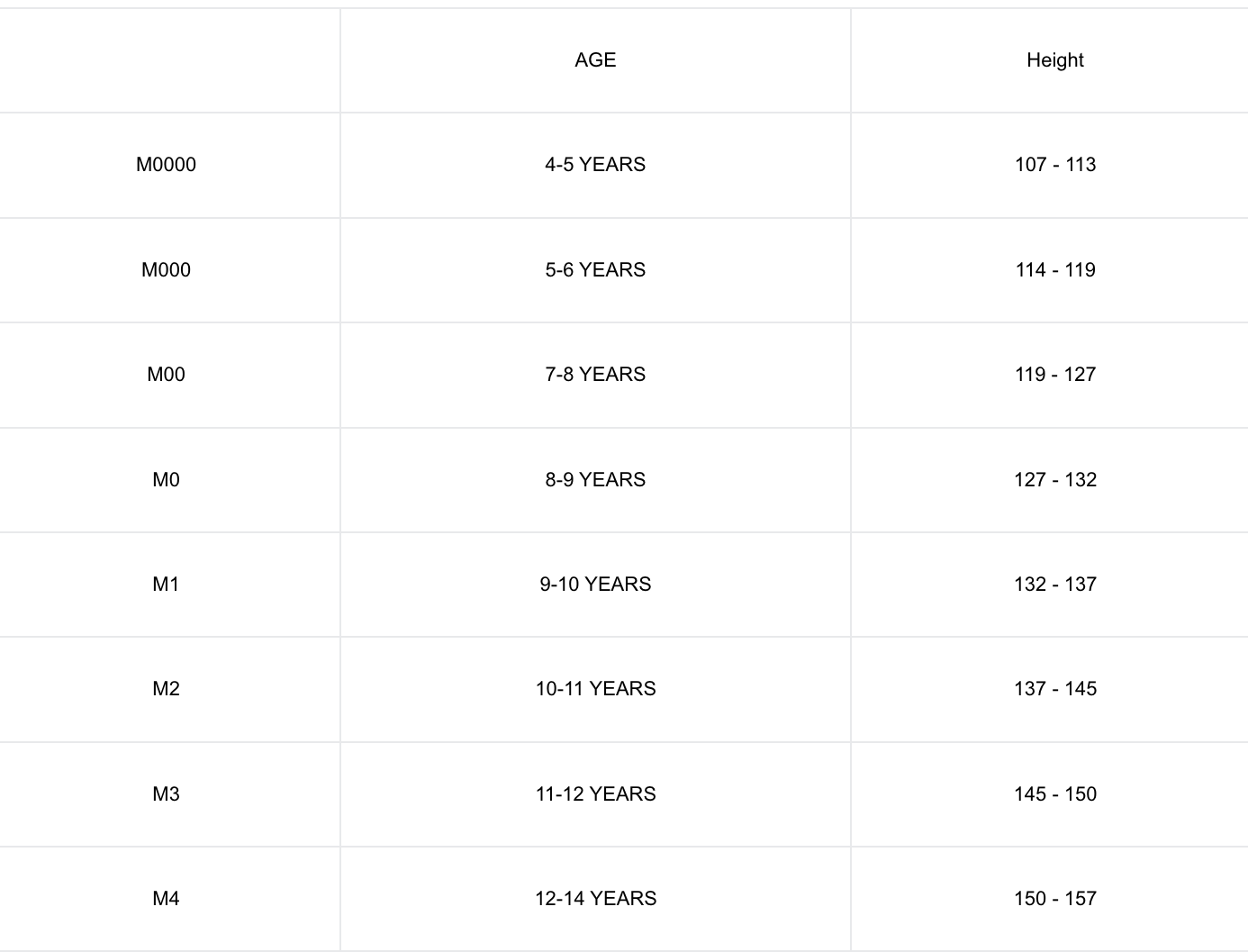Click the 107 - 113 height value

point(1054,165)
